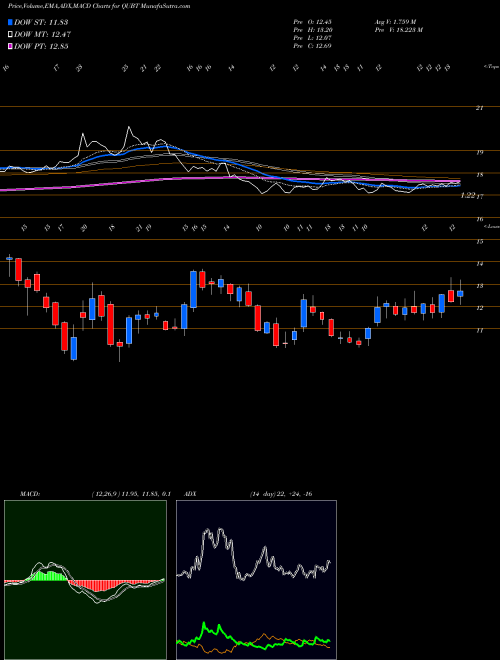Screen dimensions: 500x660
Task: Click the 'MACD:' panel heading
Action: [29, 494]
